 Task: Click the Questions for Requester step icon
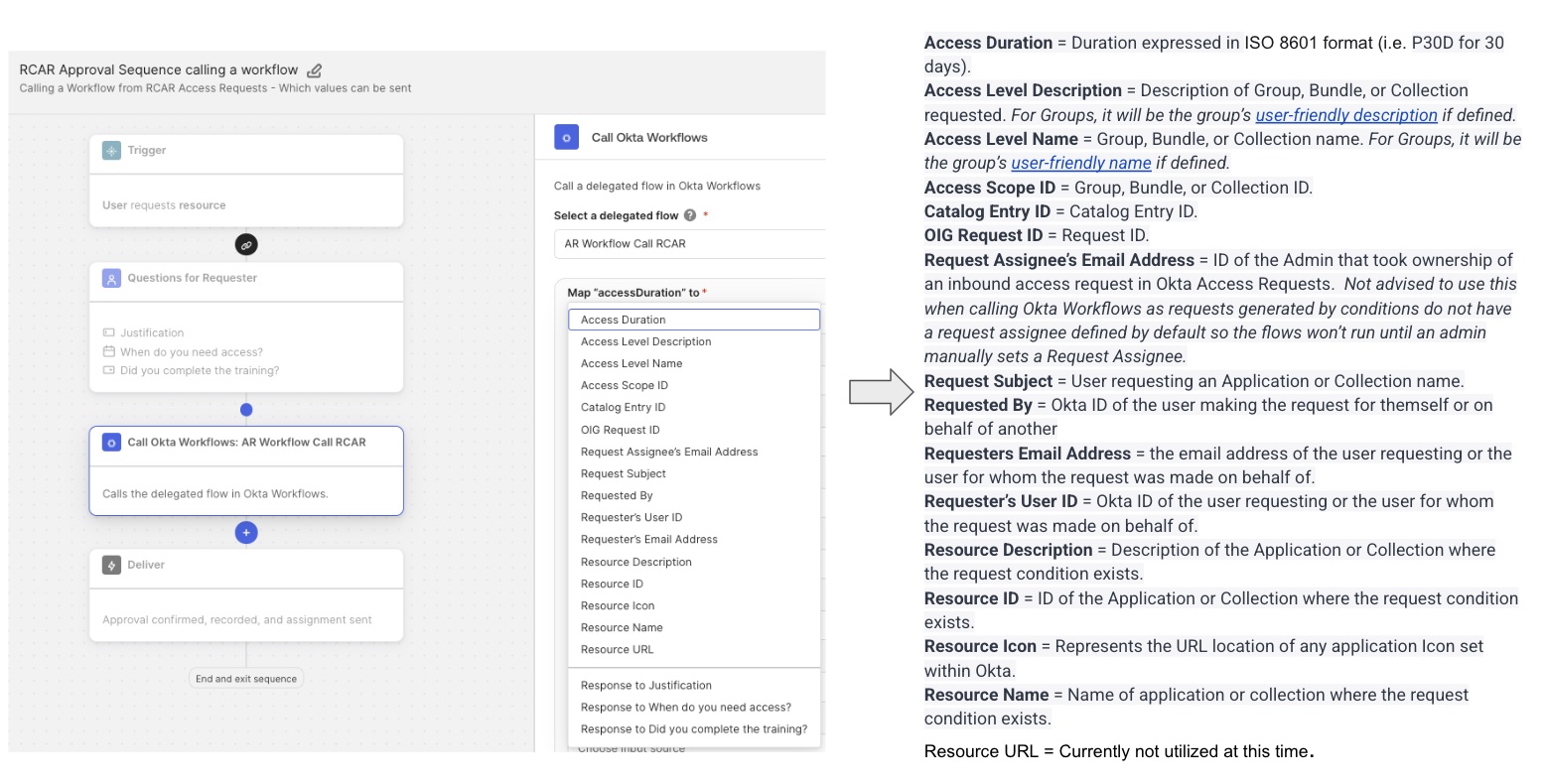111,279
